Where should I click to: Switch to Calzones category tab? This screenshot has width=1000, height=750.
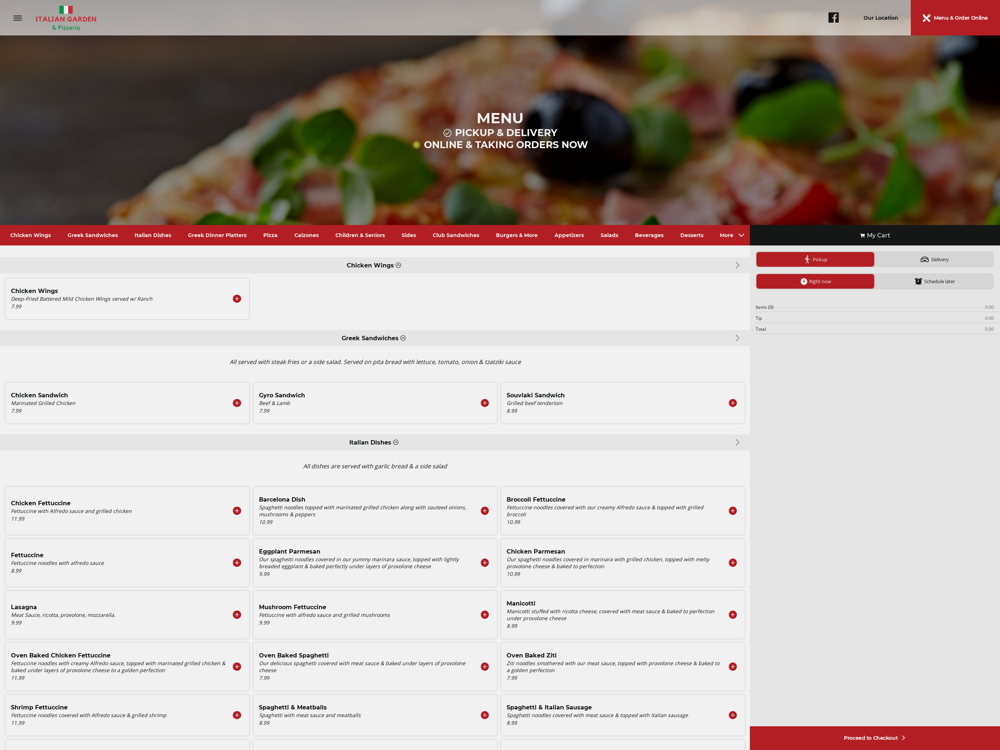tap(306, 235)
